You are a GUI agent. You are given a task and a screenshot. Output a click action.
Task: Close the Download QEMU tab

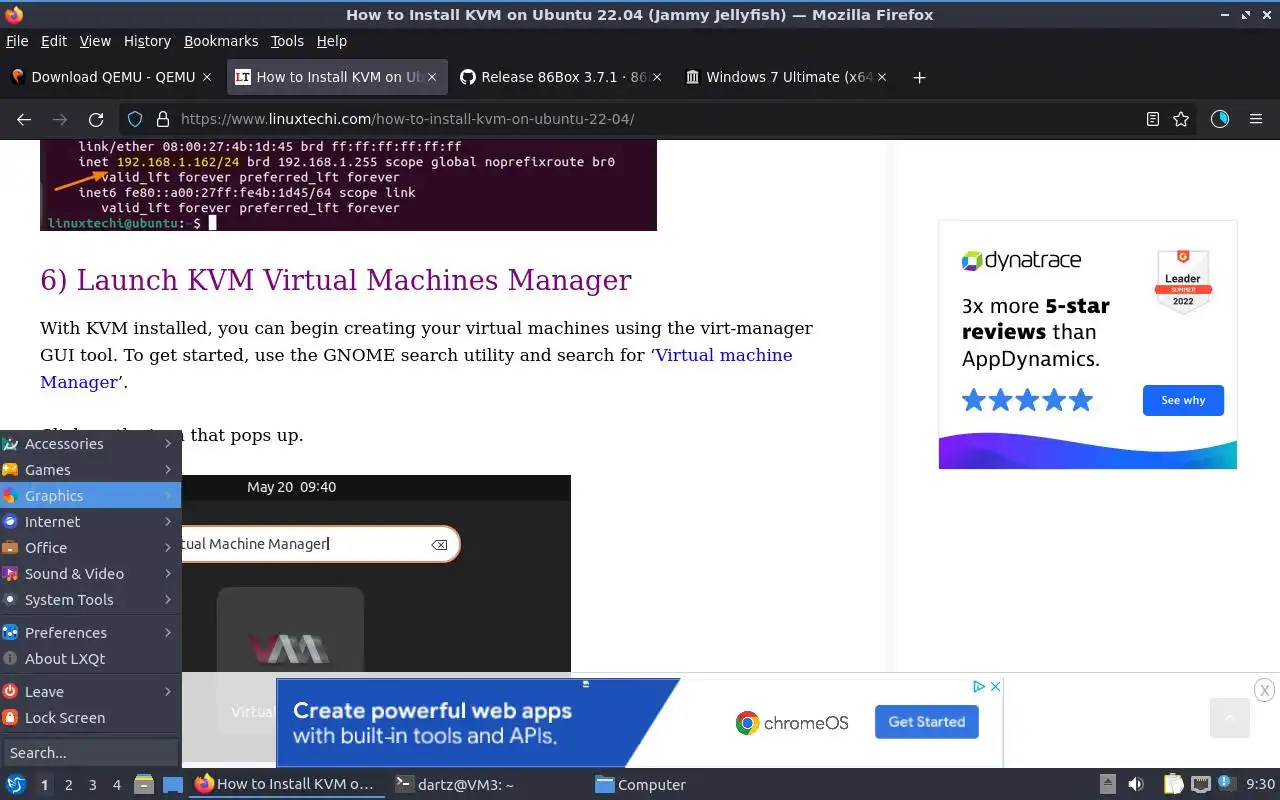pyautogui.click(x=207, y=77)
